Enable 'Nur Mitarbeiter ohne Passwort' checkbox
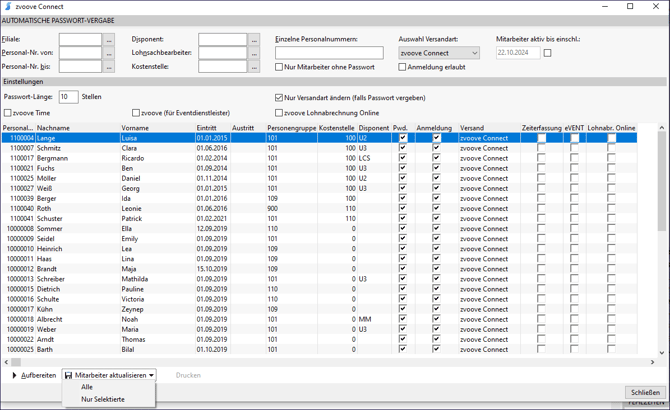The width and height of the screenshot is (670, 410). (x=279, y=67)
